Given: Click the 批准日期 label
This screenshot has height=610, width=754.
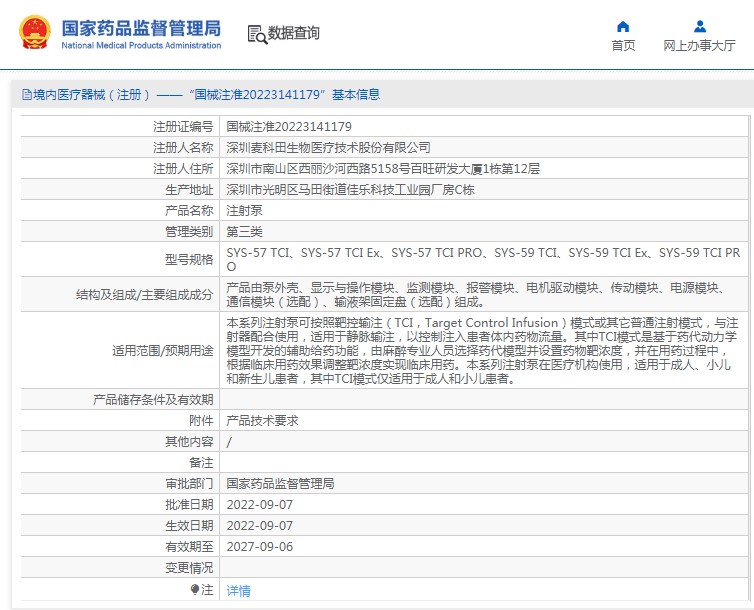Looking at the screenshot, I should click(x=189, y=505).
